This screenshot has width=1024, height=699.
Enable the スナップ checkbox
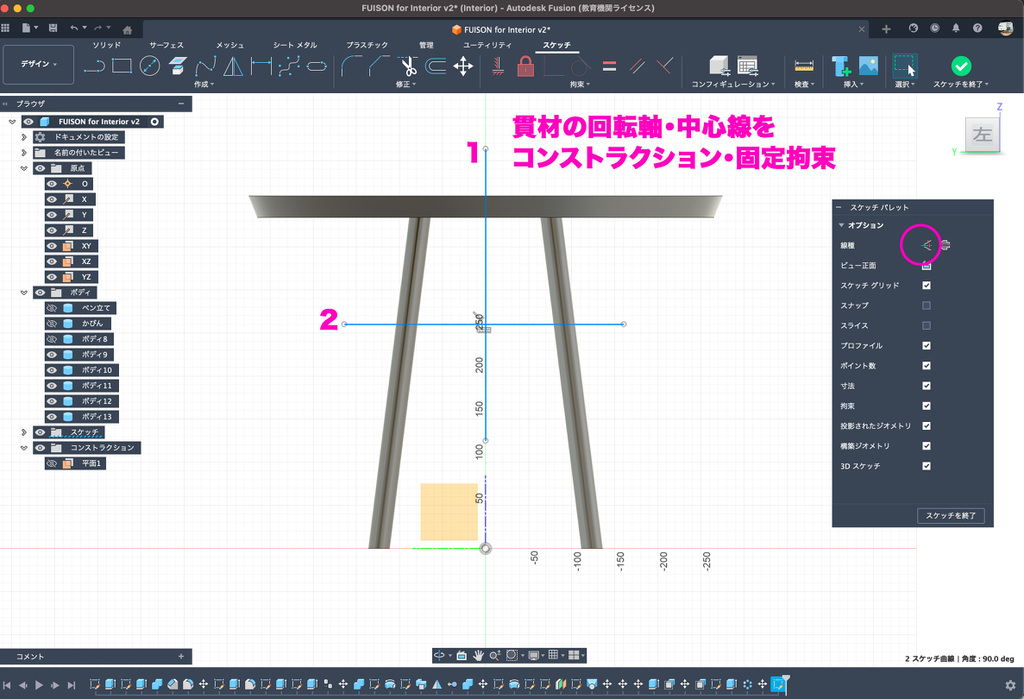(926, 306)
